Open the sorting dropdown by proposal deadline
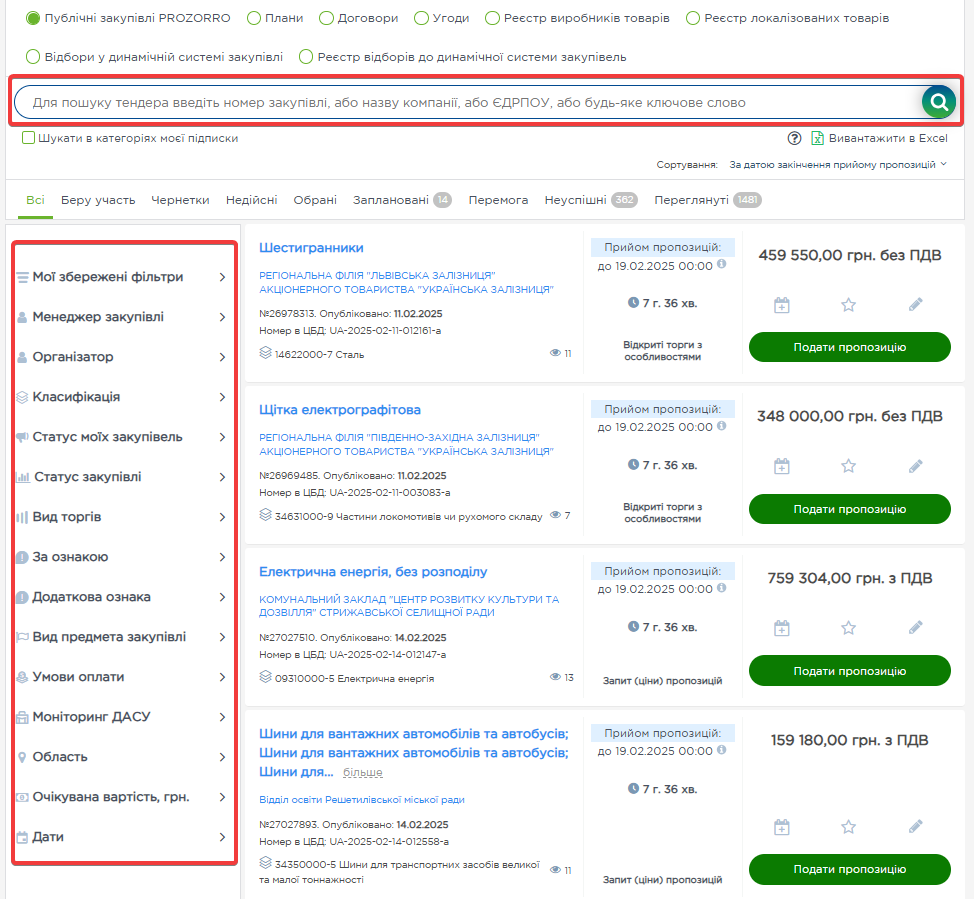Screen dimensions: 974x899 click(x=837, y=164)
